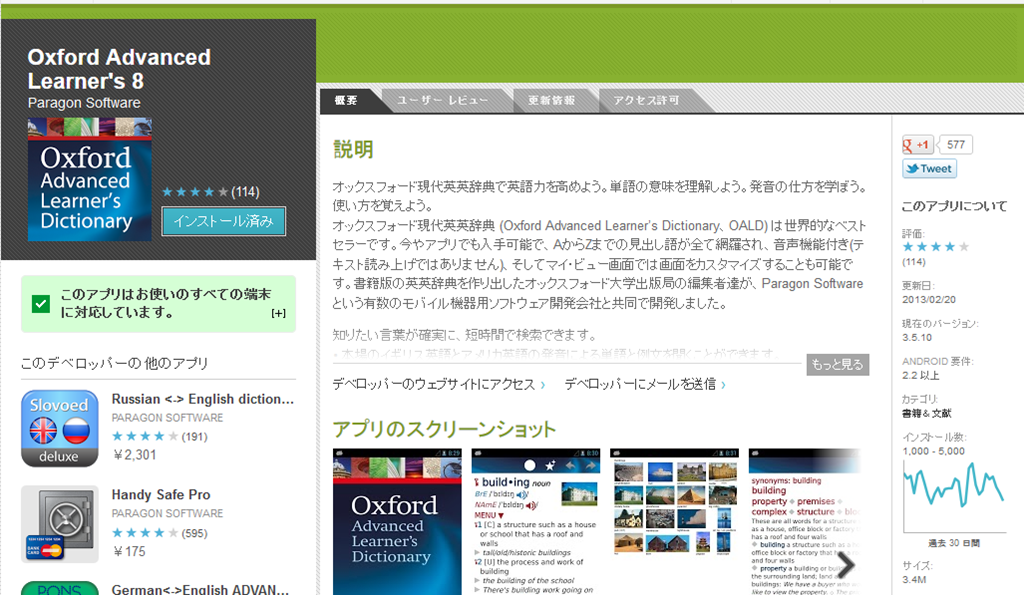Viewport: 1024px width, 595px height.
Task: Click the PONS German-English app icon
Action: coord(60,587)
